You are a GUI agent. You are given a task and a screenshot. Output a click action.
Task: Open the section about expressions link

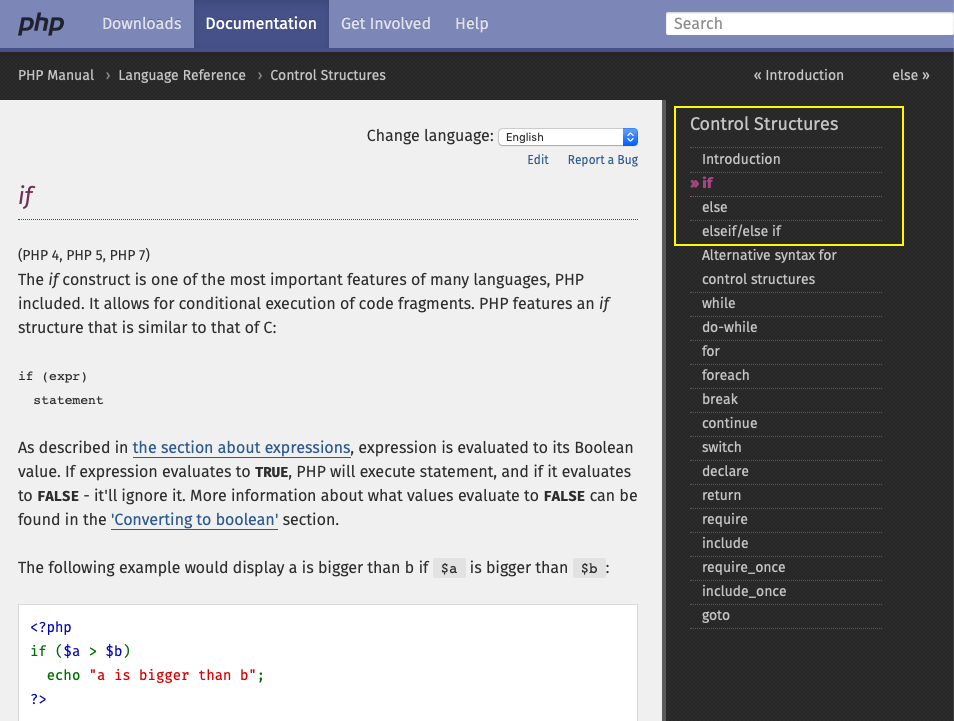coord(242,448)
